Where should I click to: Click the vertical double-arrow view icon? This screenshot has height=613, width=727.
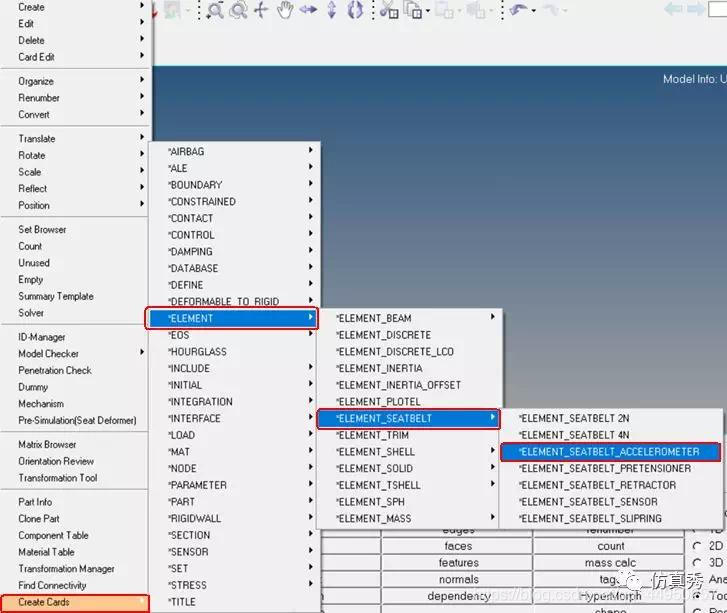coord(332,10)
